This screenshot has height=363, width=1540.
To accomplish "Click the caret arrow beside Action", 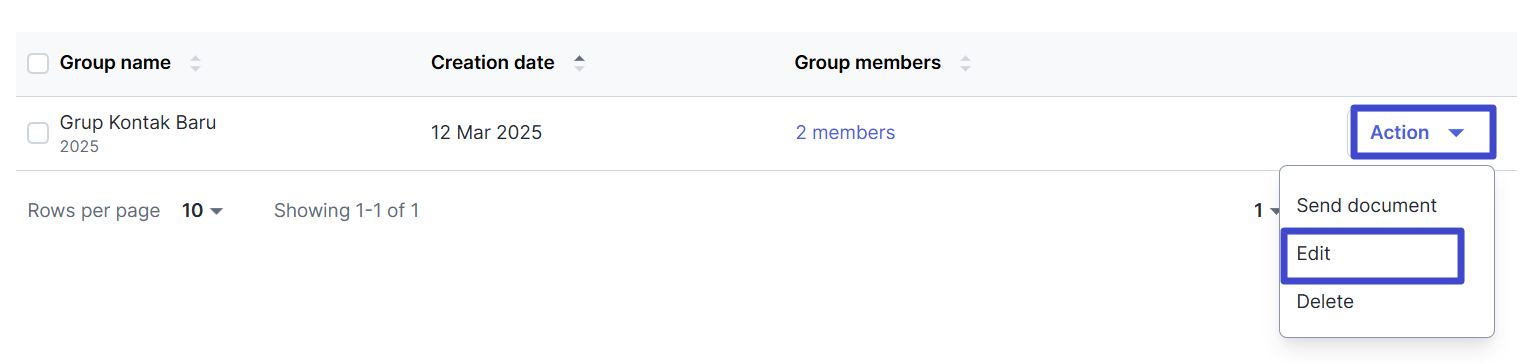I will point(1456,133).
